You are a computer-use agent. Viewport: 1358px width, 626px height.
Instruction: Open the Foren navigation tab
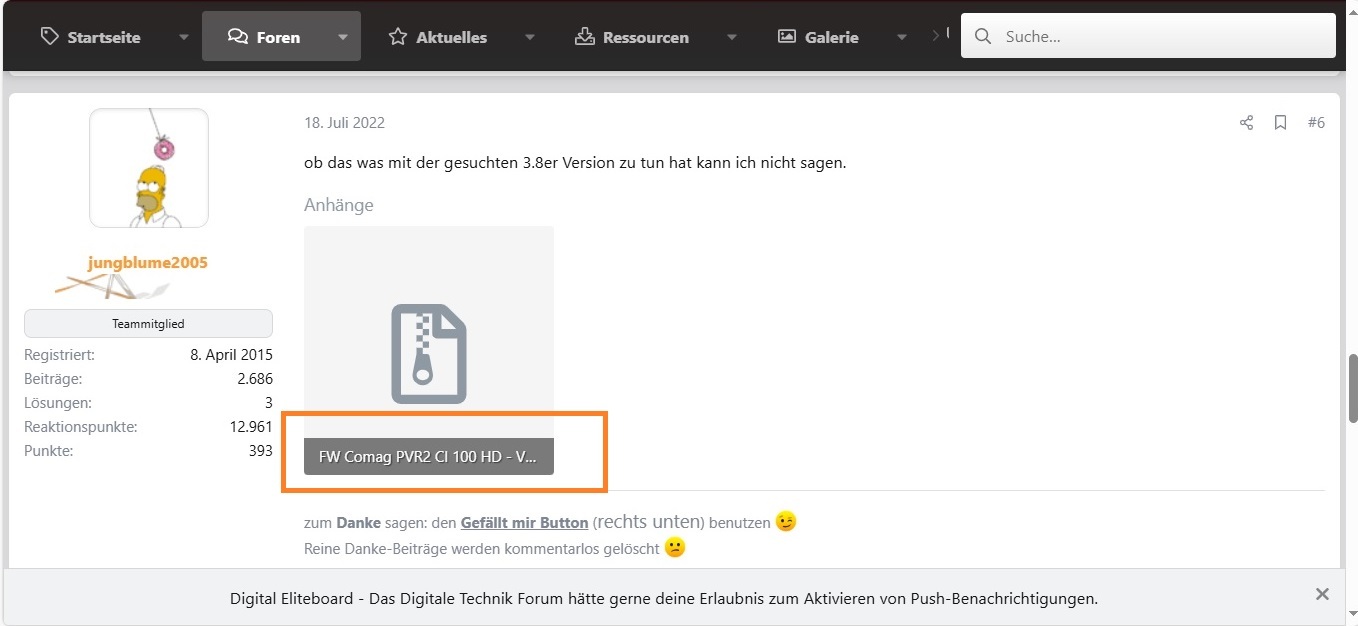[x=264, y=37]
